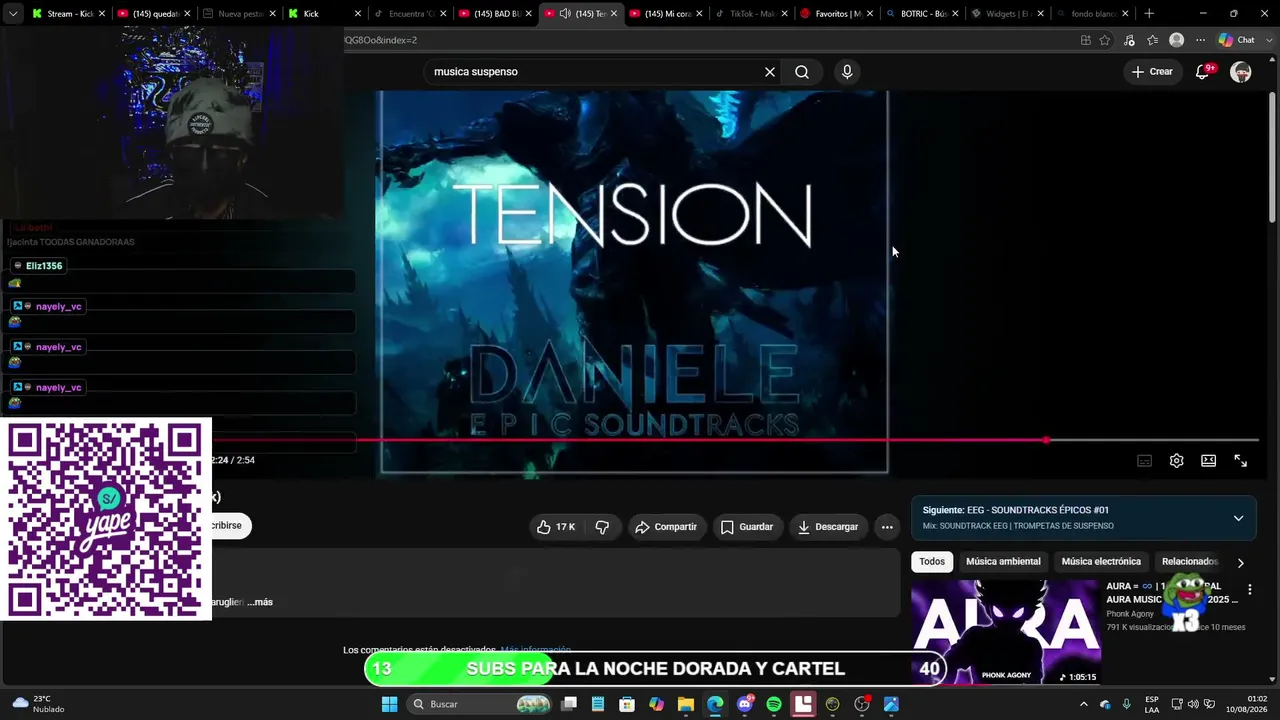Open Edge settings and more menu
1280x720 pixels.
point(1201,40)
